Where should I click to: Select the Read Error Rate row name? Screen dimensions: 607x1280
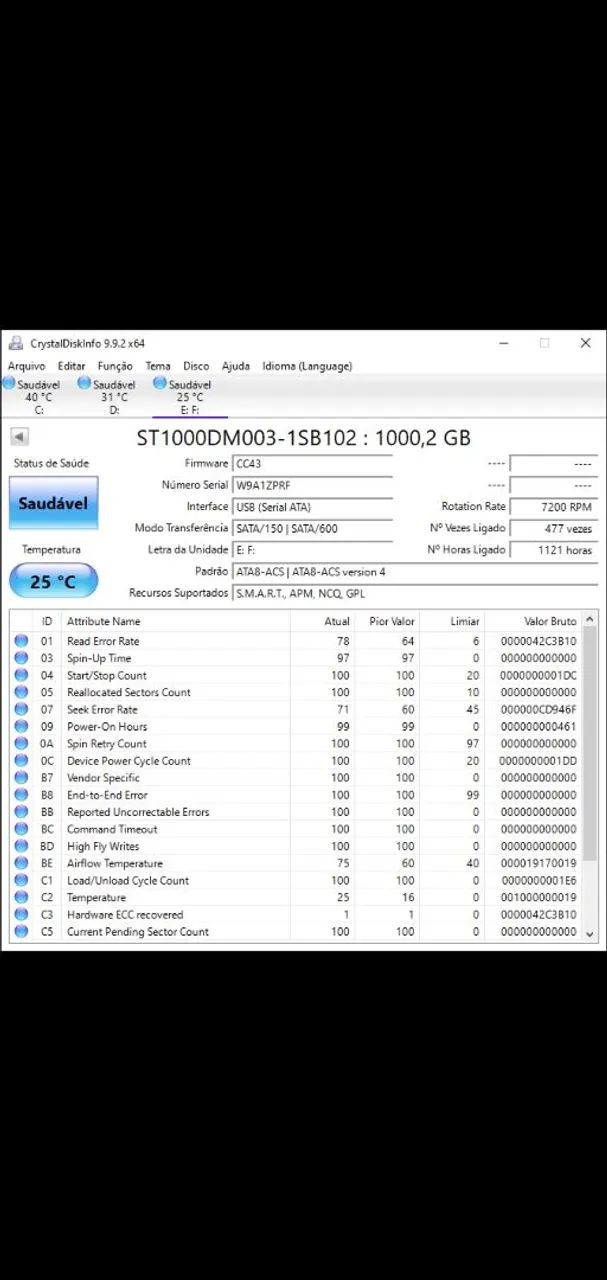coord(103,641)
